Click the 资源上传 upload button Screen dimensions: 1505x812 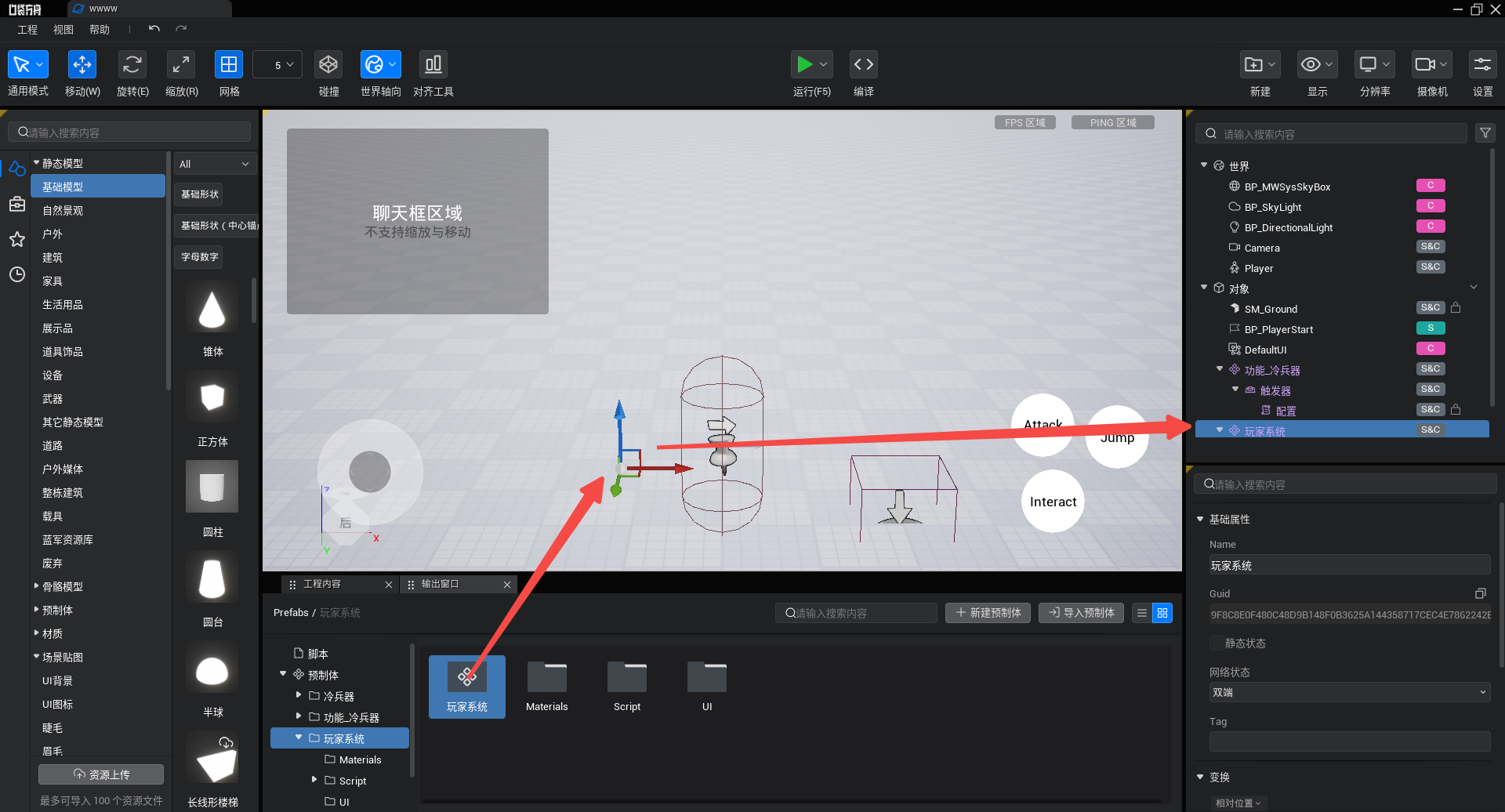coord(101,774)
